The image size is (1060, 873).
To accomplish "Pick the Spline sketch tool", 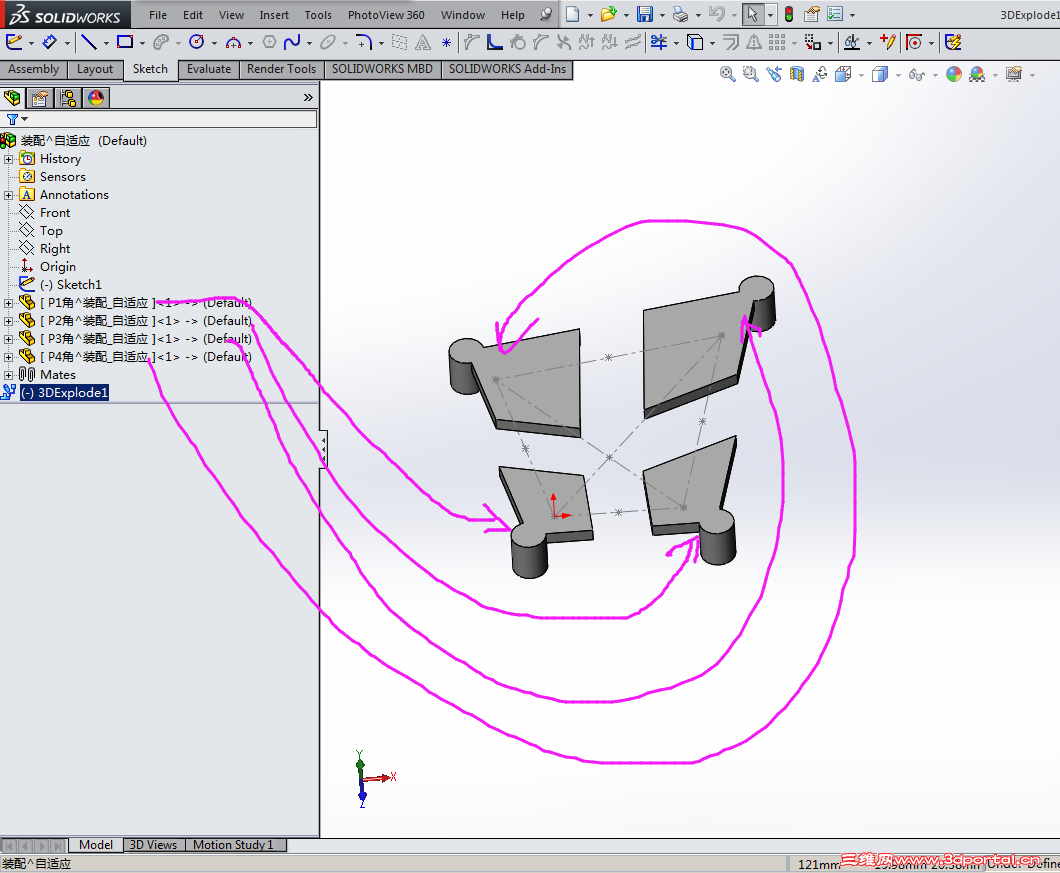I will click(x=292, y=43).
